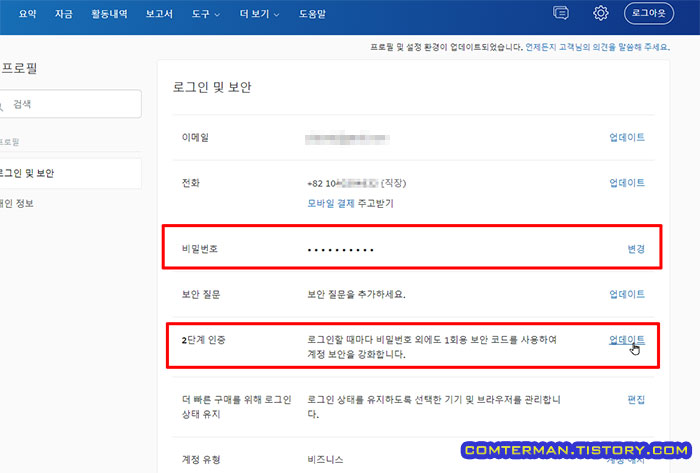
Task: Open the 모바일 결제 link
Action: (x=331, y=203)
